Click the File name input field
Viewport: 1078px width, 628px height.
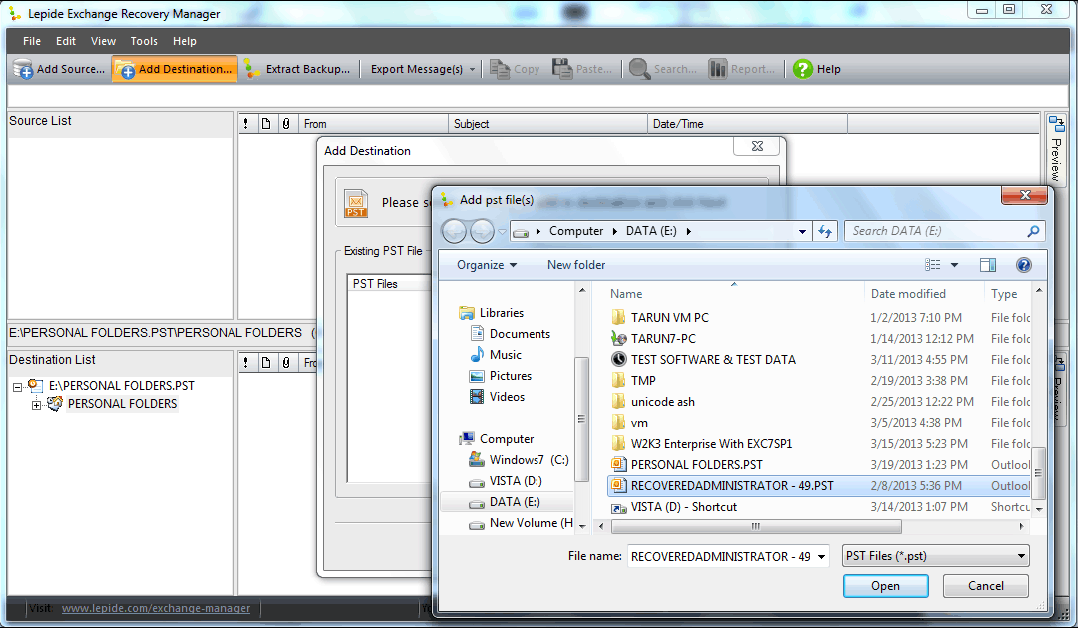click(721, 556)
